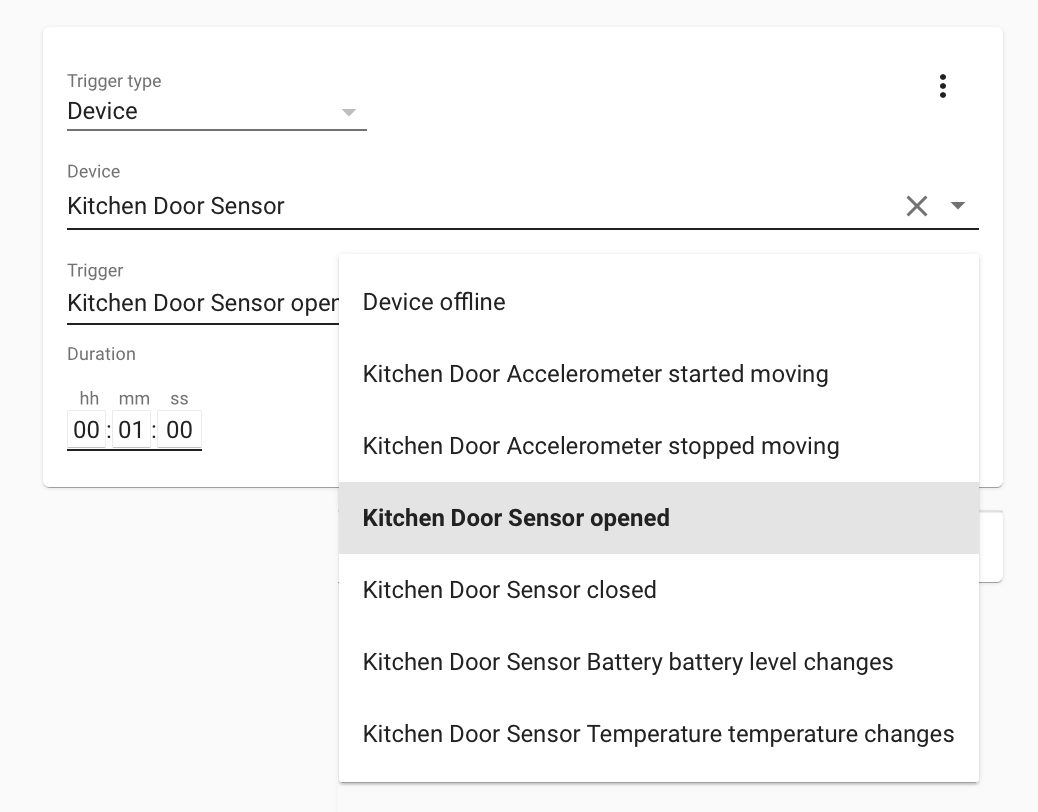Click the minutes (mm) duration field
The image size is (1038, 812).
[131, 430]
